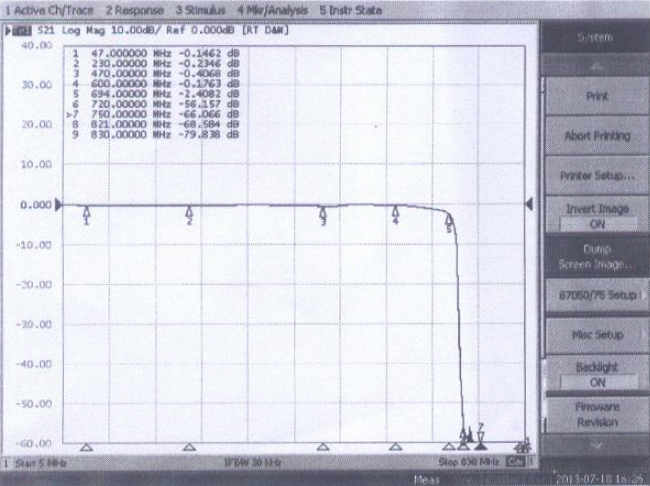Click the 10.00dB/ scale setting

(136, 30)
